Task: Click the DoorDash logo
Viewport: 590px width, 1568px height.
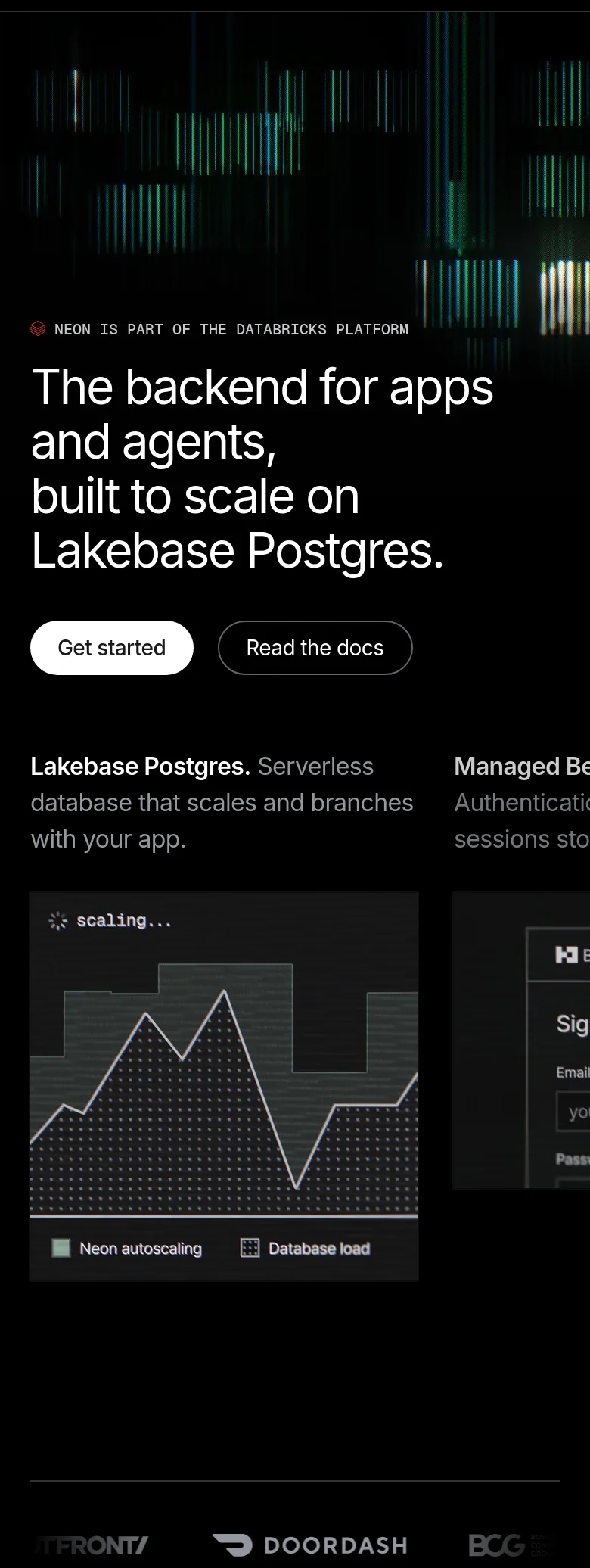Action: 310,1545
